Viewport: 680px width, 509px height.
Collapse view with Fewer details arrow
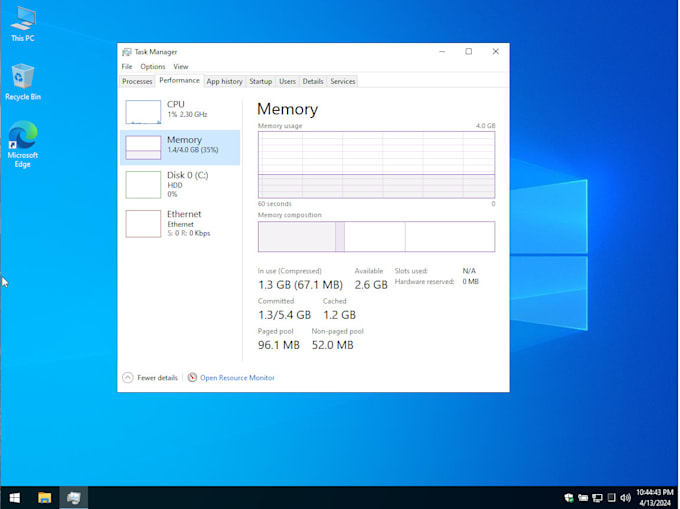click(x=128, y=378)
